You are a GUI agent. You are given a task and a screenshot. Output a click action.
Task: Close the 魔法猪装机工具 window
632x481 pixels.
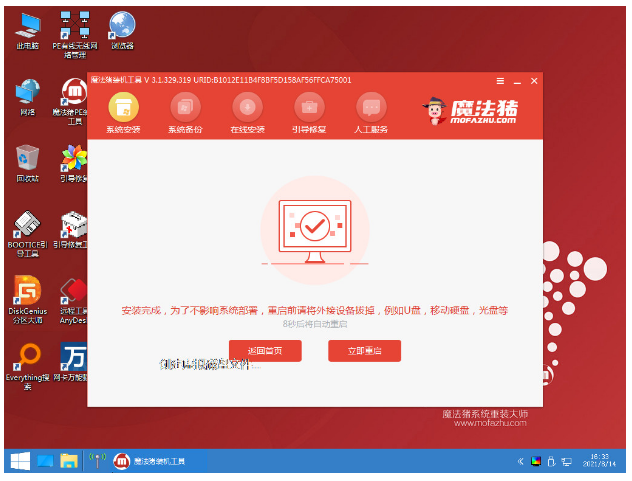pyautogui.click(x=534, y=81)
